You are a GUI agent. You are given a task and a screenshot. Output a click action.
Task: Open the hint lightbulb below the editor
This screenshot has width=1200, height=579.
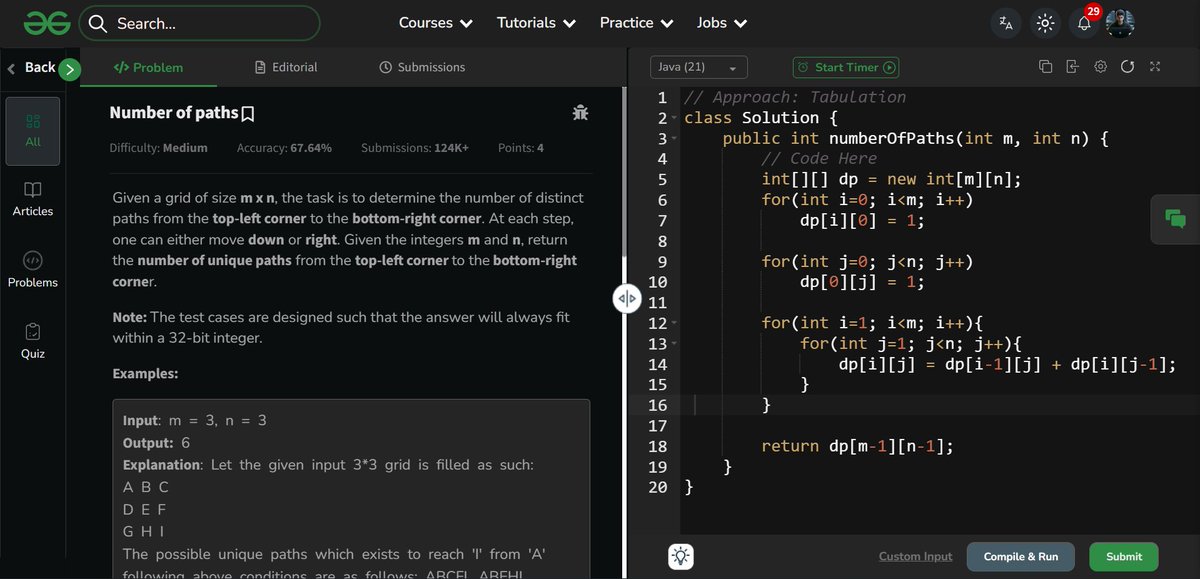[x=681, y=556]
